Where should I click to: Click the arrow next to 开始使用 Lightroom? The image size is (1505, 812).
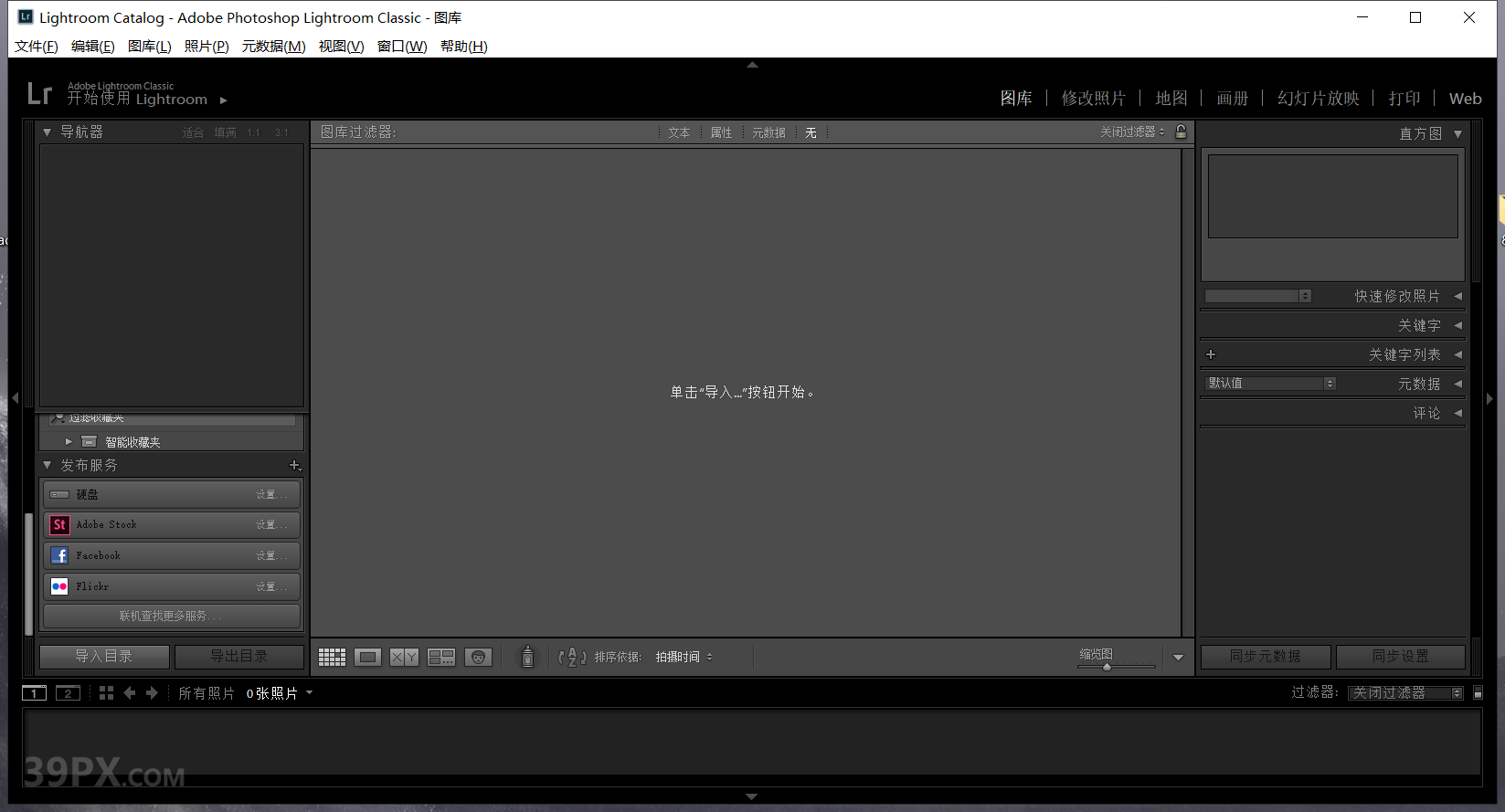[223, 100]
